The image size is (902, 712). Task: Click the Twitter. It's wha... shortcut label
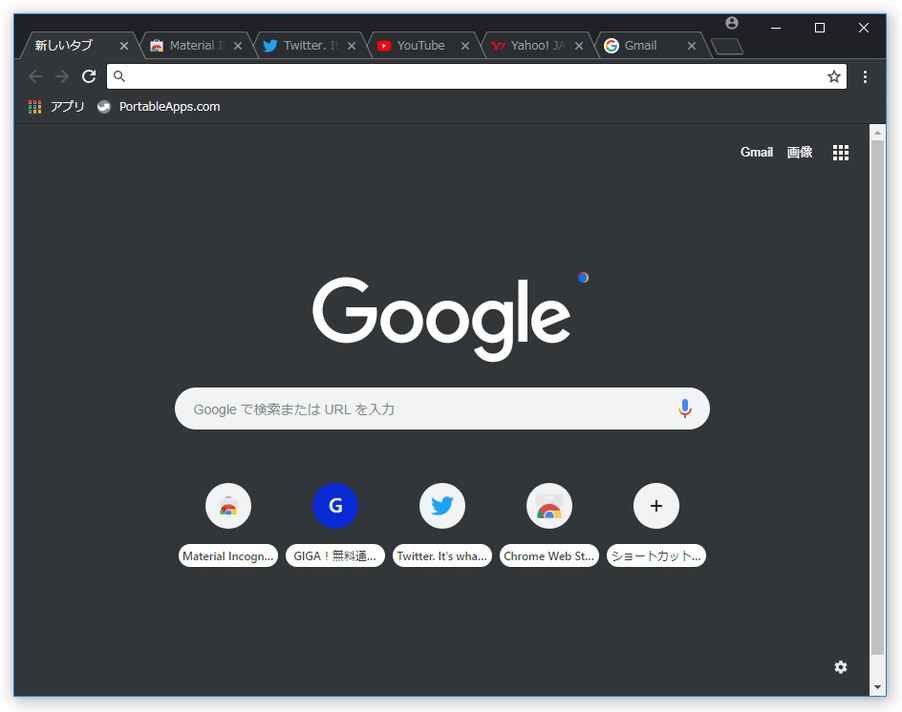442,556
